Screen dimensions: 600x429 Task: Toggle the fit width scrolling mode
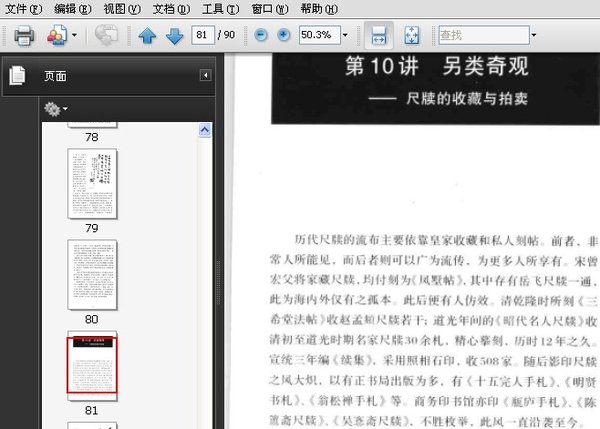(x=379, y=35)
